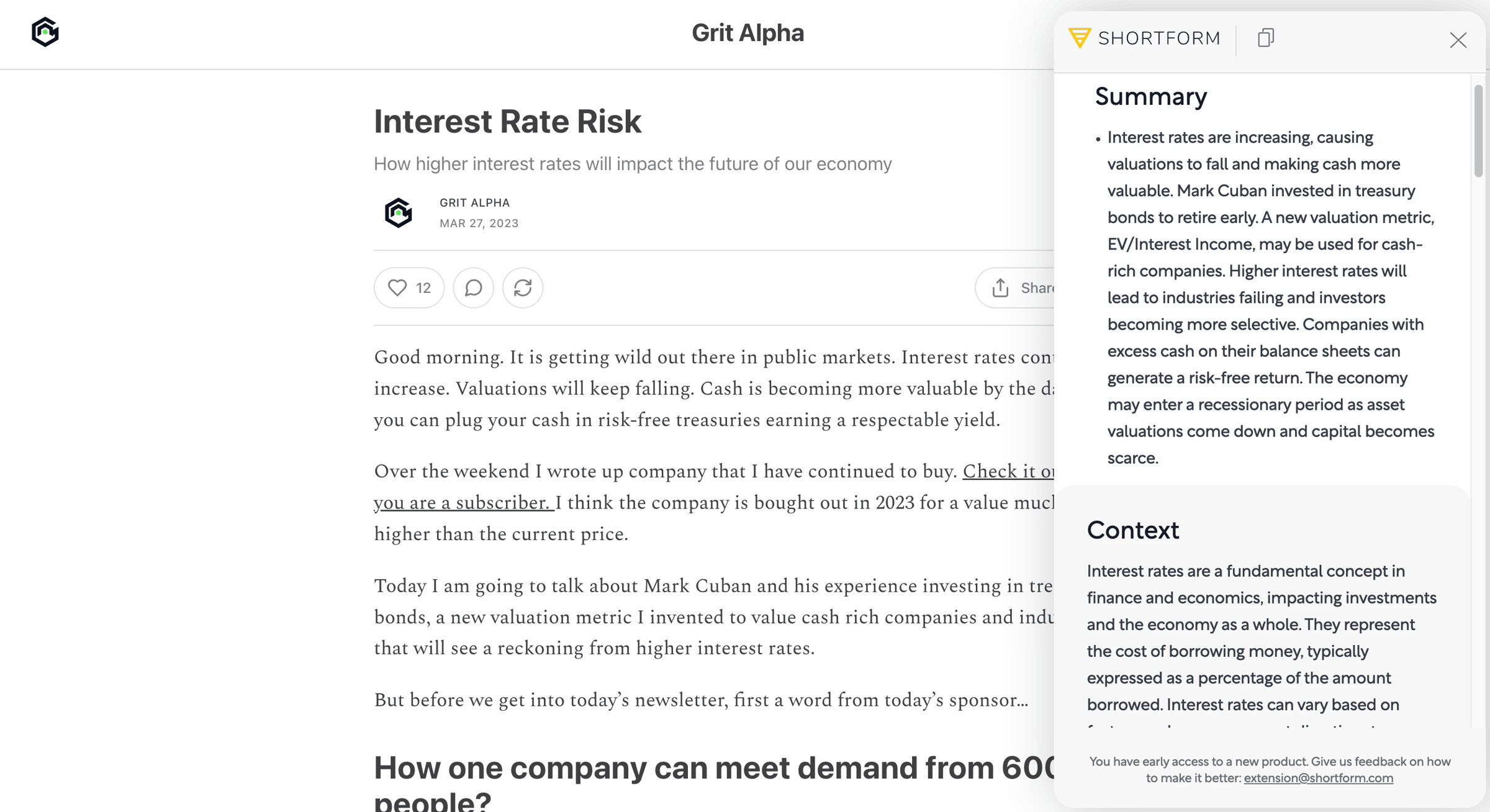Click the MAR 27, 2023 post date
This screenshot has width=1490, height=812.
click(479, 223)
